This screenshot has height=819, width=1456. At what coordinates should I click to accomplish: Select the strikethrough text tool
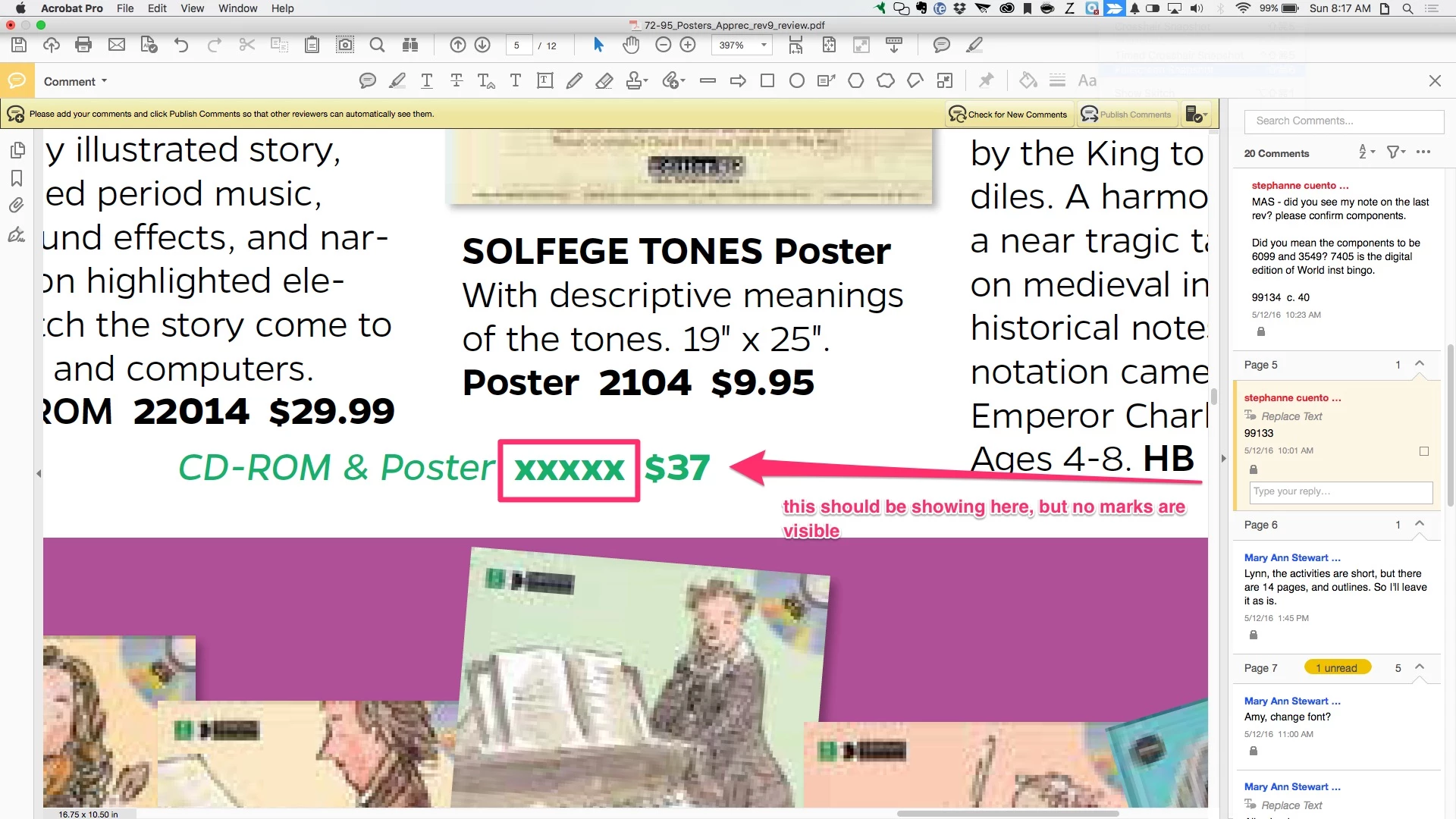457,81
